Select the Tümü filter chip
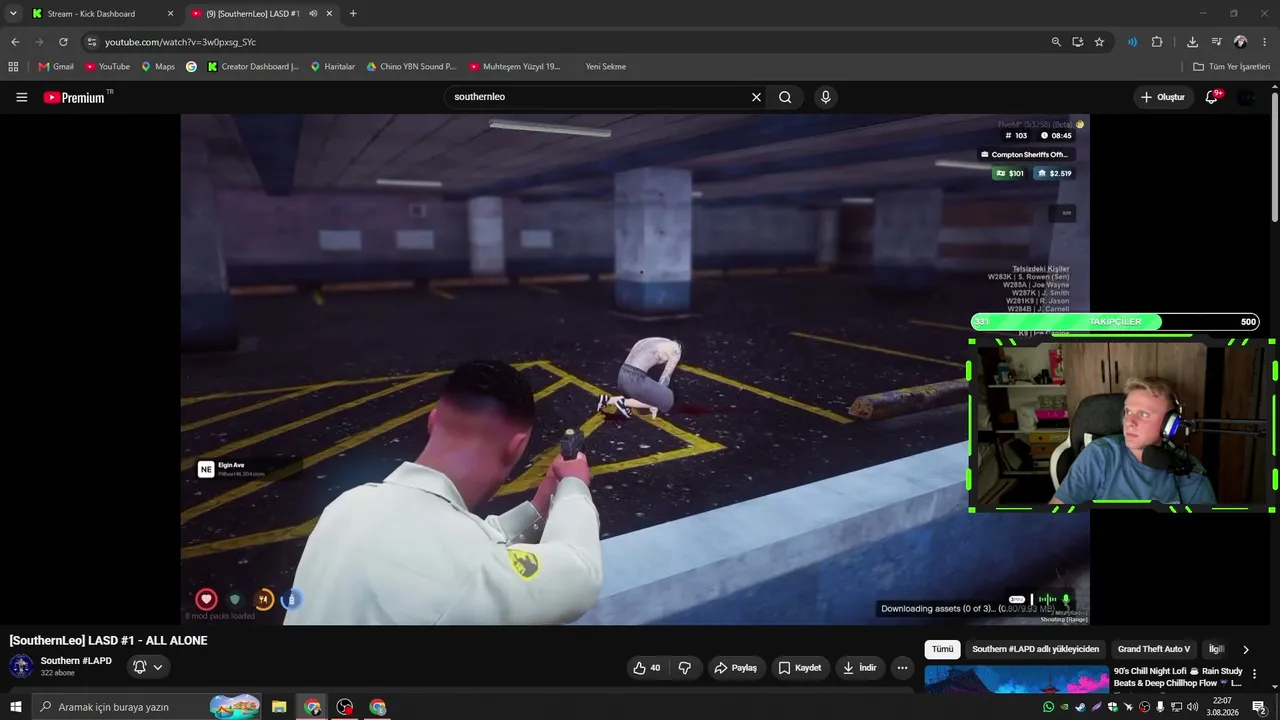The height and width of the screenshot is (720, 1280). tap(942, 649)
